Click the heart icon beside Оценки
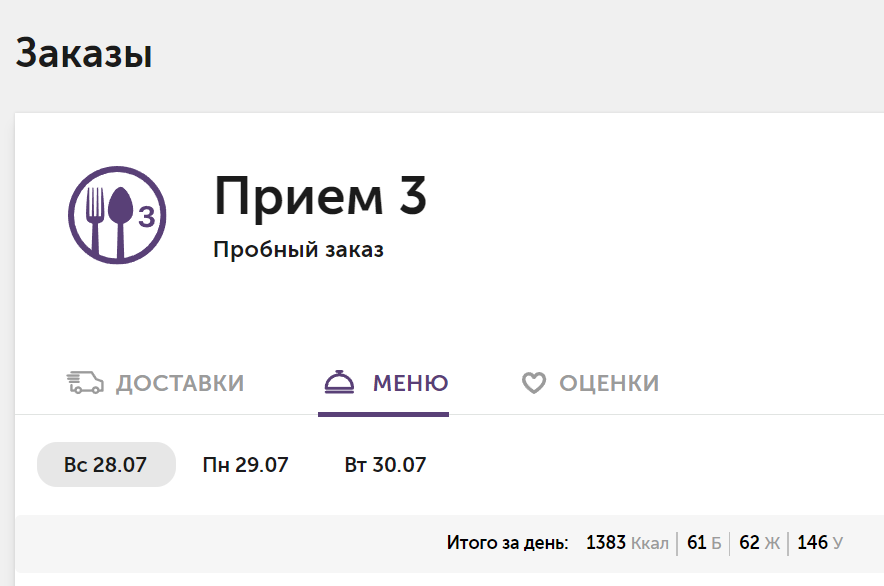Image resolution: width=884 pixels, height=586 pixels. click(x=533, y=383)
